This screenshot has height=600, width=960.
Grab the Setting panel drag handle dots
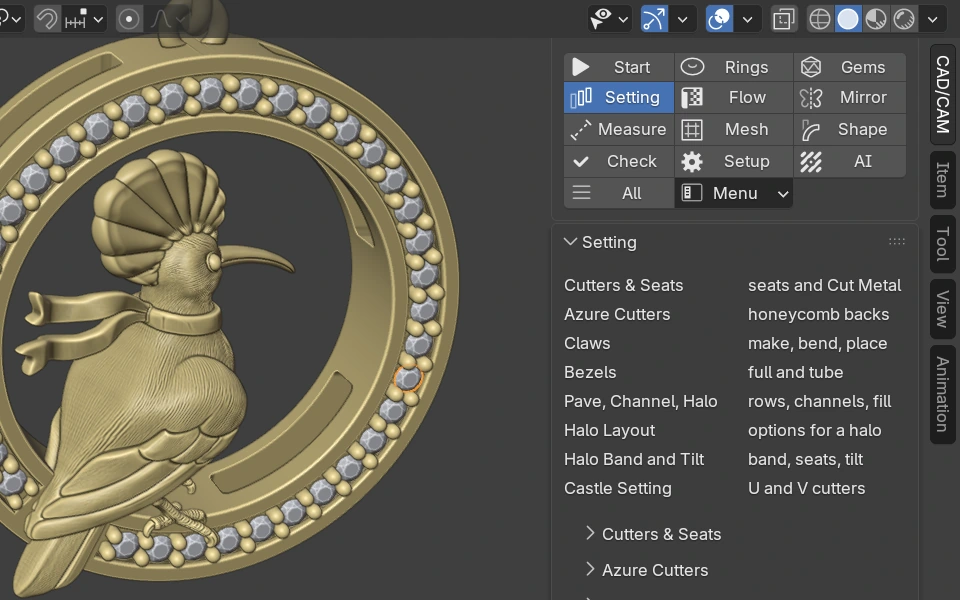point(896,242)
